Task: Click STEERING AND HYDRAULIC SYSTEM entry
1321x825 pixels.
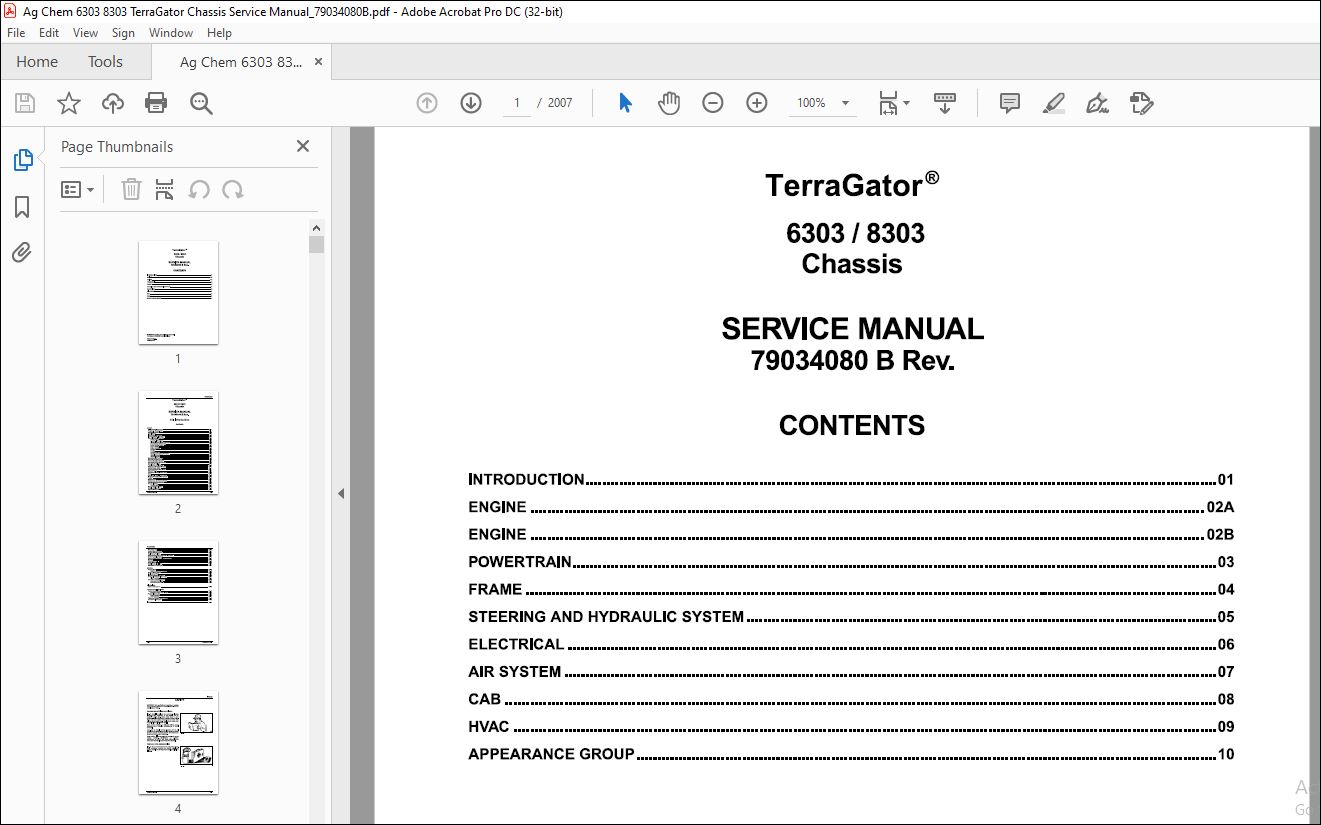Action: tap(851, 617)
